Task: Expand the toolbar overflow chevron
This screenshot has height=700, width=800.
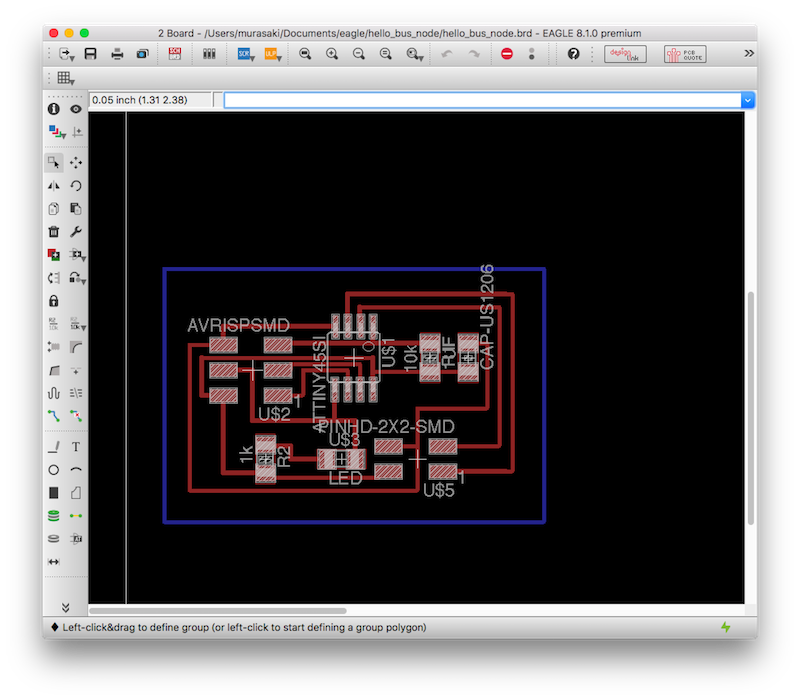Action: point(748,53)
